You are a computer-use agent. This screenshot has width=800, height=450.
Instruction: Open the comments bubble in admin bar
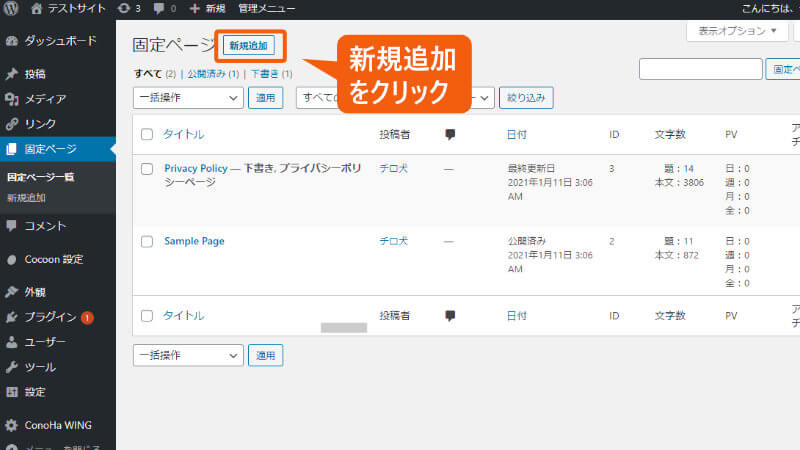pyautogui.click(x=159, y=8)
